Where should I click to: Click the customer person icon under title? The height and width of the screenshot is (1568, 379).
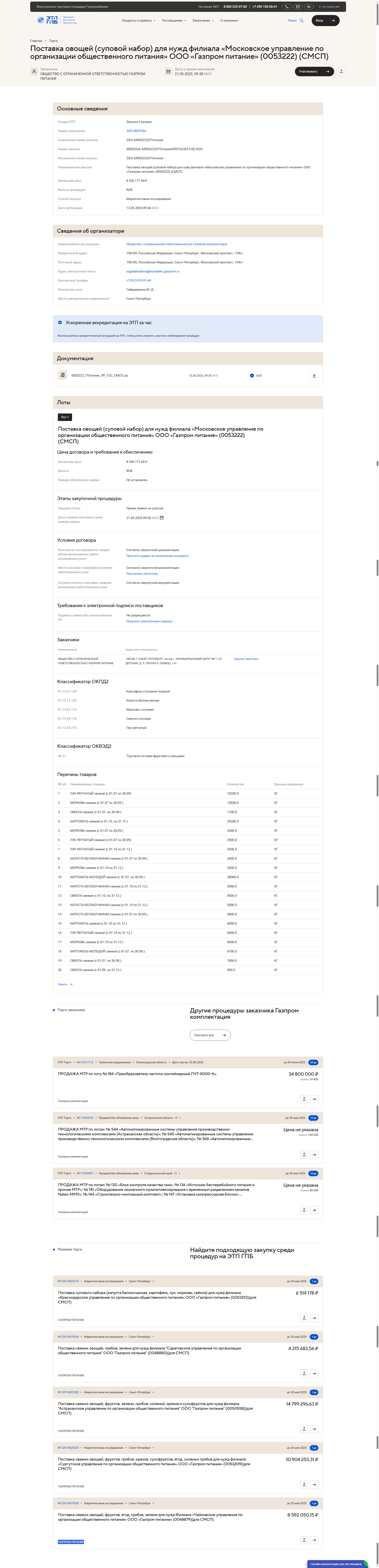34,71
